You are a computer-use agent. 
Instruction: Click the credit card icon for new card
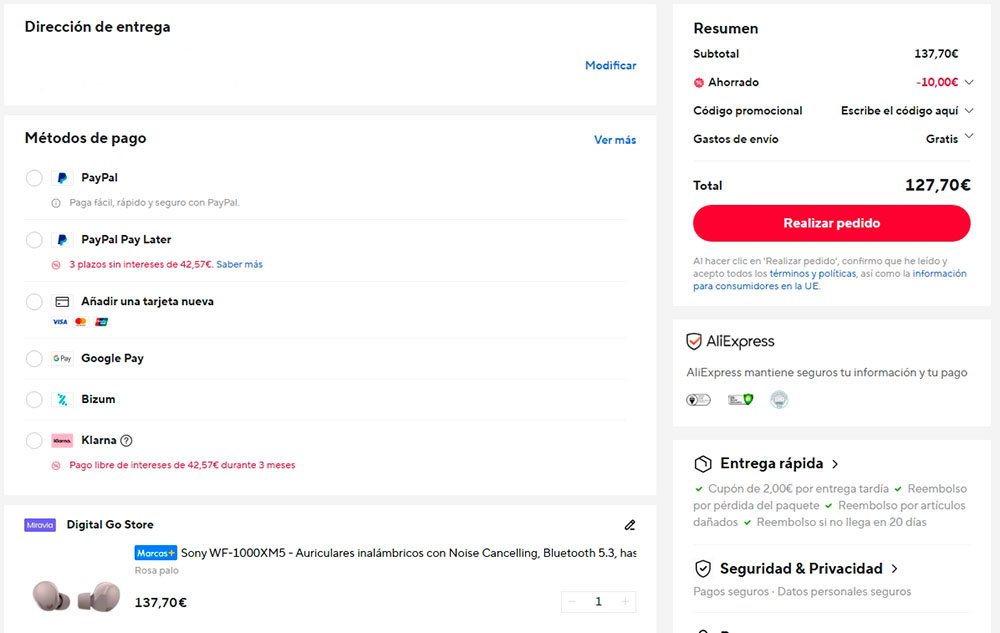(x=62, y=302)
